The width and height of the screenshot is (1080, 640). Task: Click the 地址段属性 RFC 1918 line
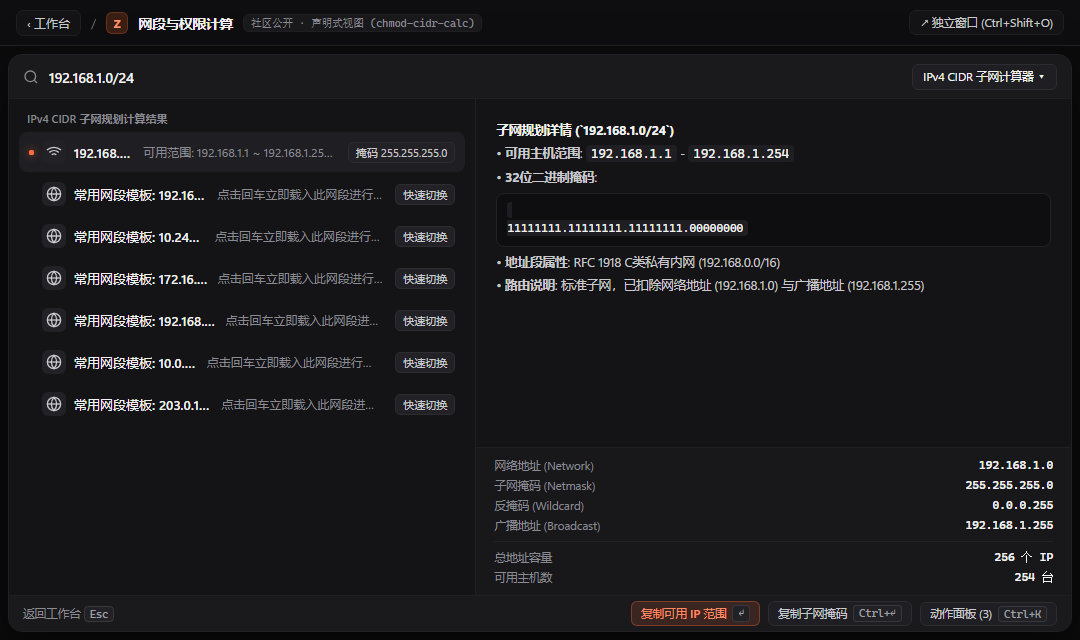(x=638, y=262)
